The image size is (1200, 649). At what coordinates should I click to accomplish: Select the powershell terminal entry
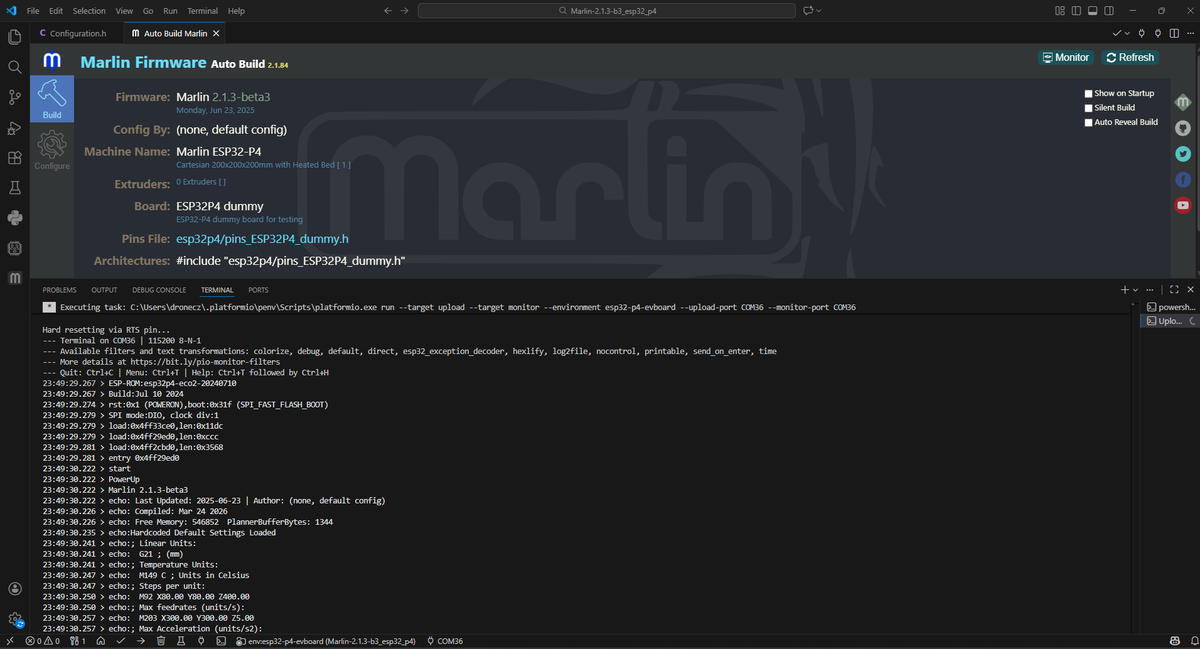(1171, 307)
